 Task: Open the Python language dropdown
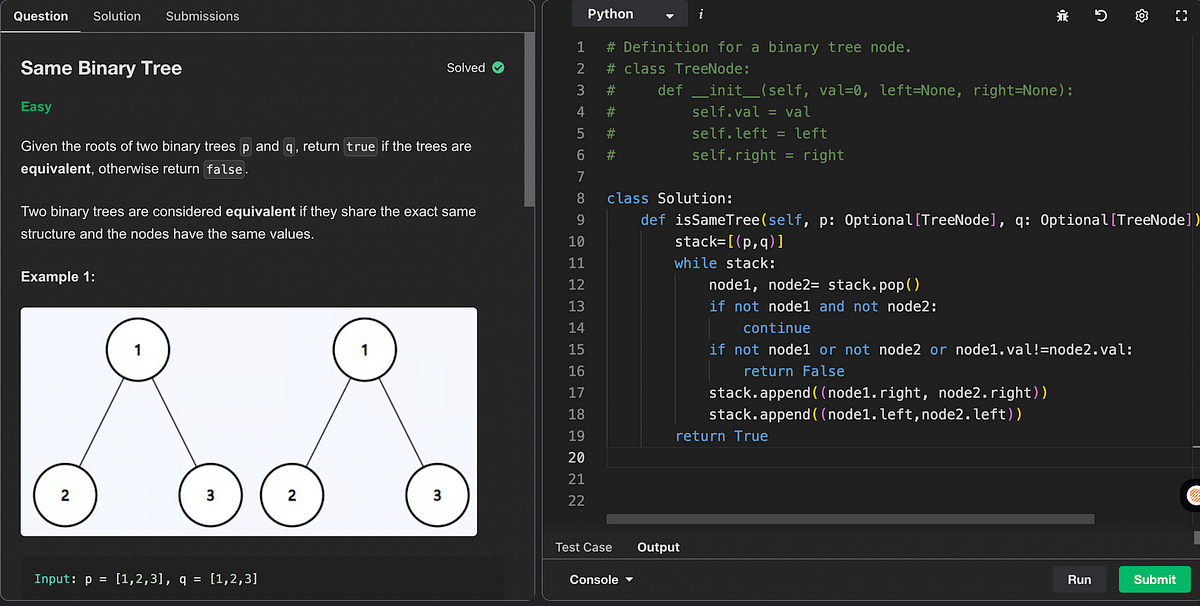click(621, 14)
